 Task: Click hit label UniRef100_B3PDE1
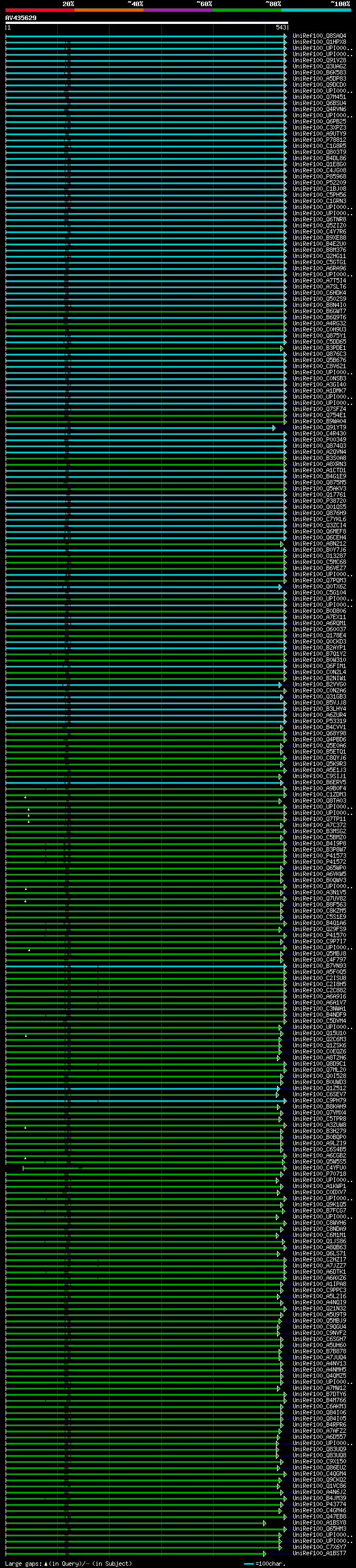pos(319,348)
